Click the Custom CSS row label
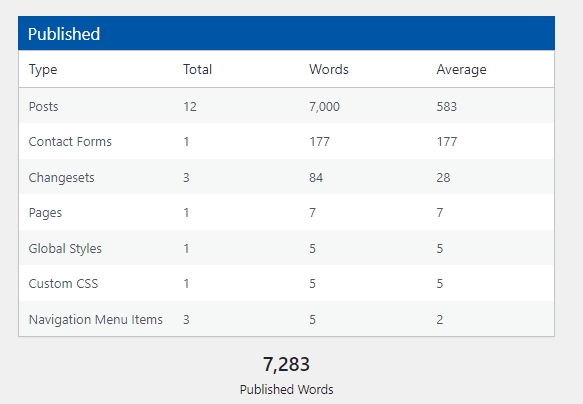 pos(63,284)
